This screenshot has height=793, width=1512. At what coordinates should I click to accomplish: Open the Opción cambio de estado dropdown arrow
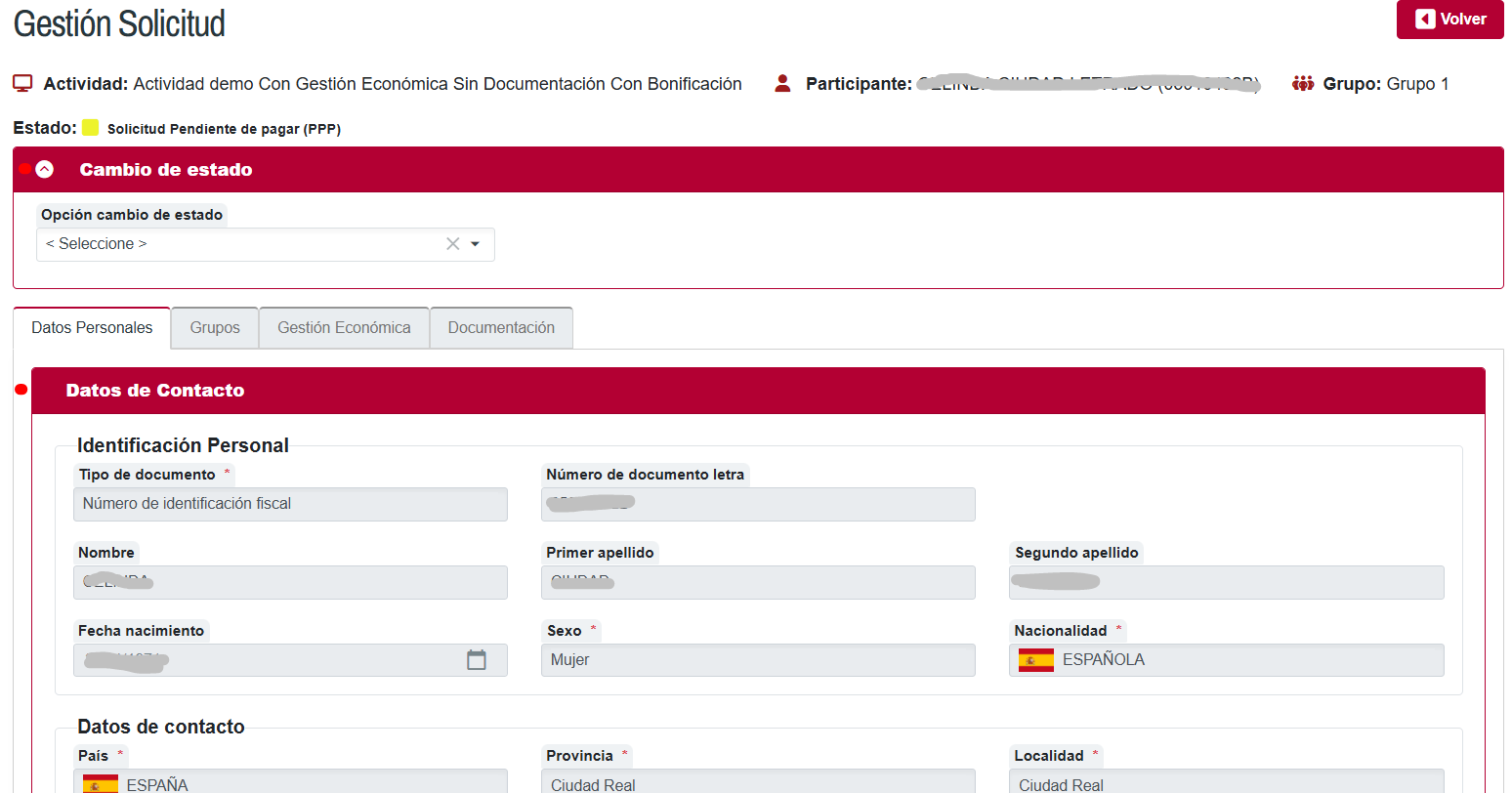coord(476,244)
